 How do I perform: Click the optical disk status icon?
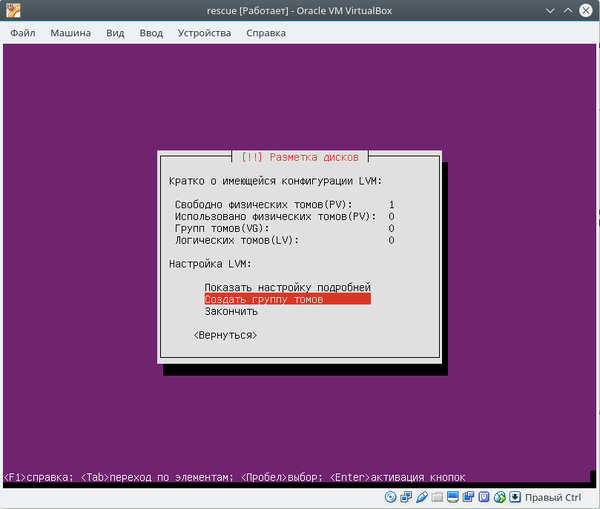(390, 497)
